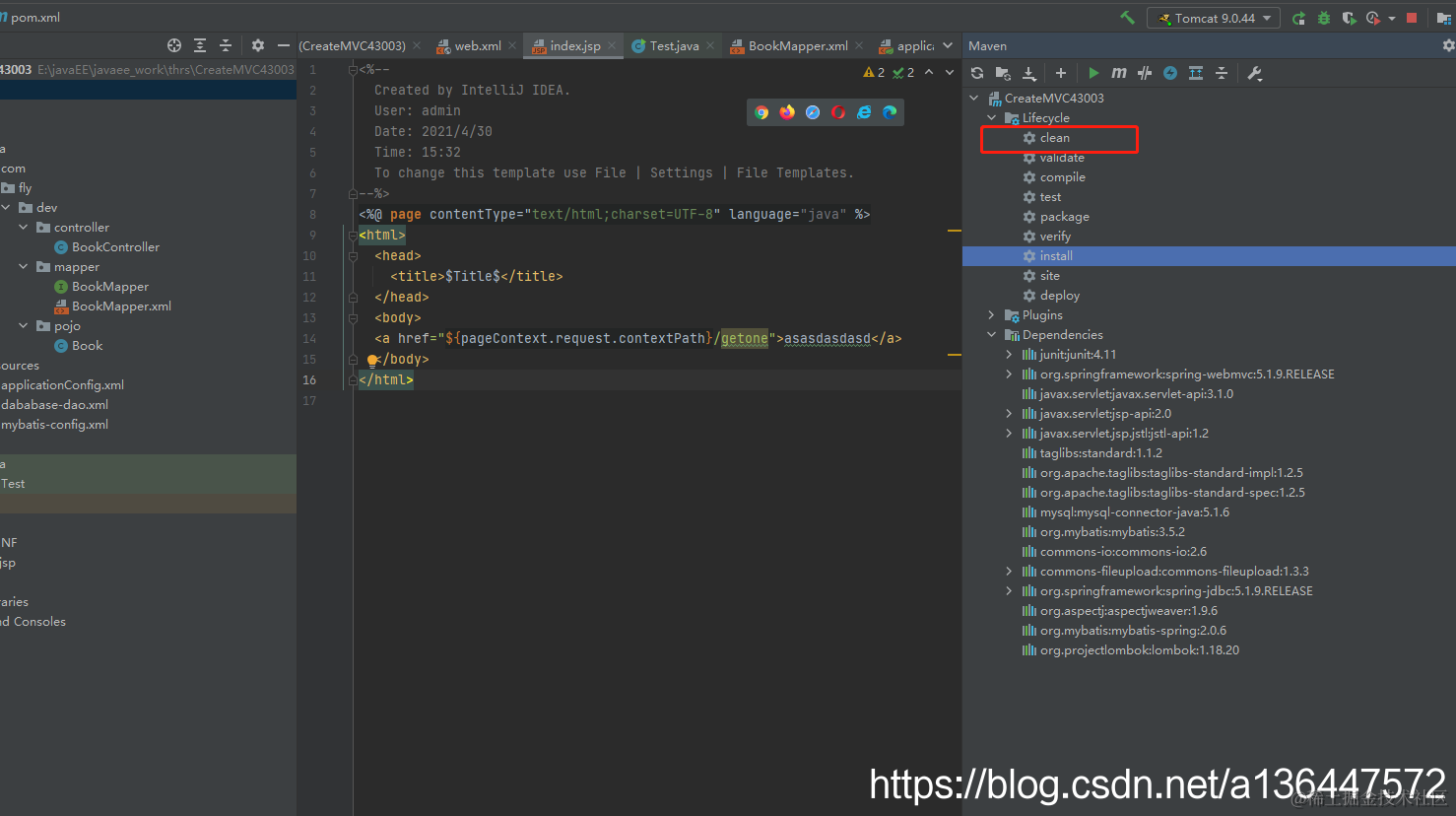Viewport: 1456px width, 816px height.
Task: Click the warnings count indicator in editor
Action: (874, 73)
